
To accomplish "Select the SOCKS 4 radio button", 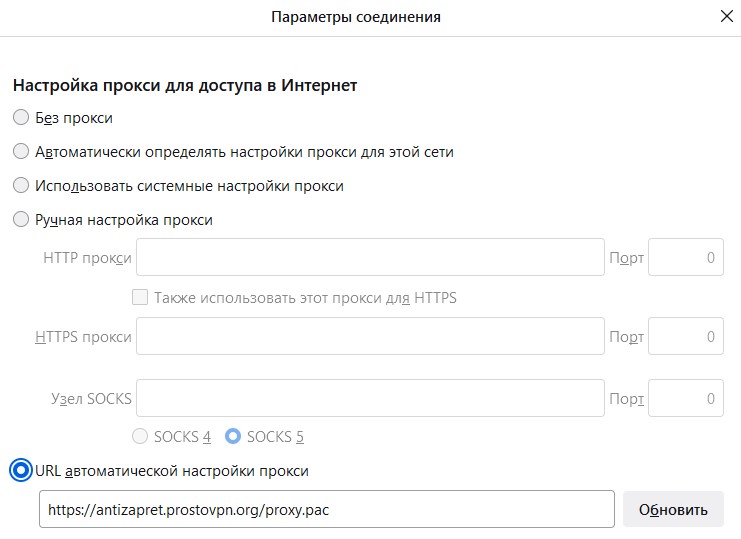I will click(x=141, y=437).
